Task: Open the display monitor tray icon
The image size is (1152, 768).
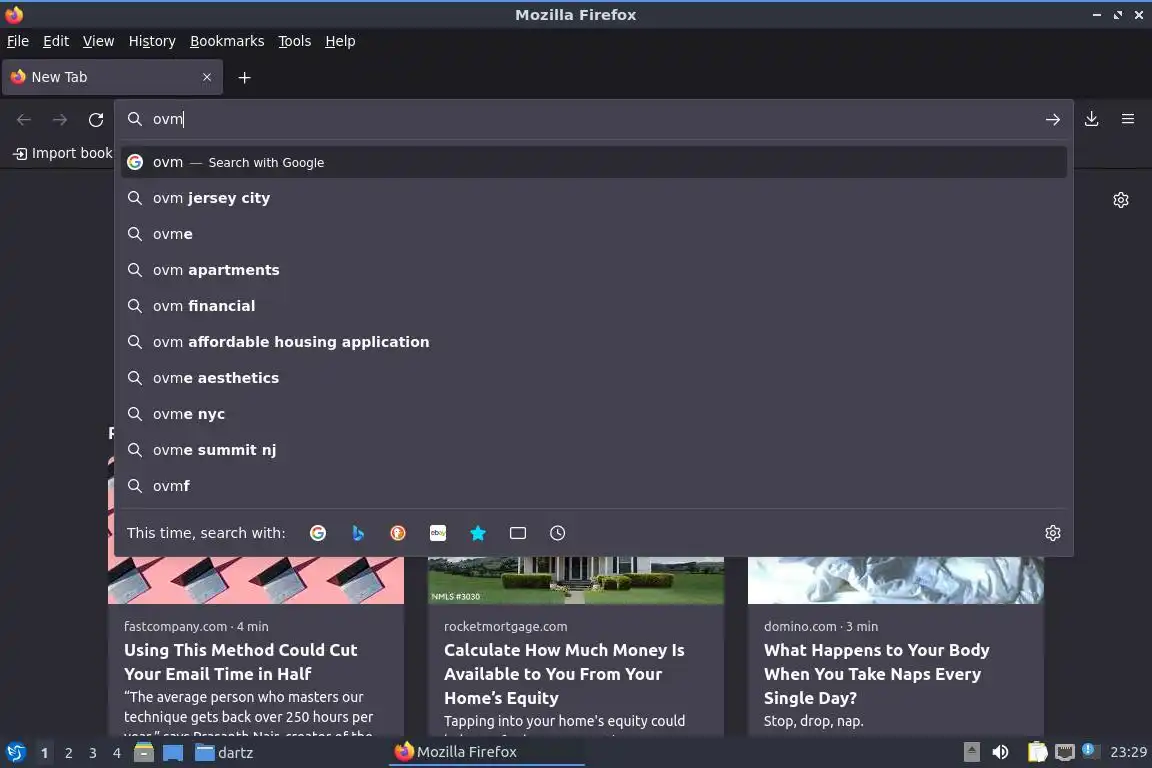Action: point(1064,752)
